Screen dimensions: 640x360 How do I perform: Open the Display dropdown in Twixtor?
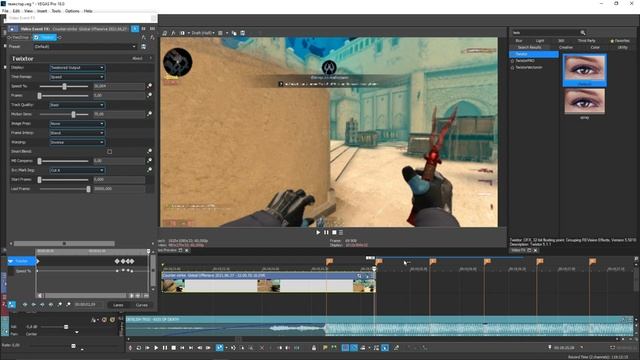click(x=77, y=67)
